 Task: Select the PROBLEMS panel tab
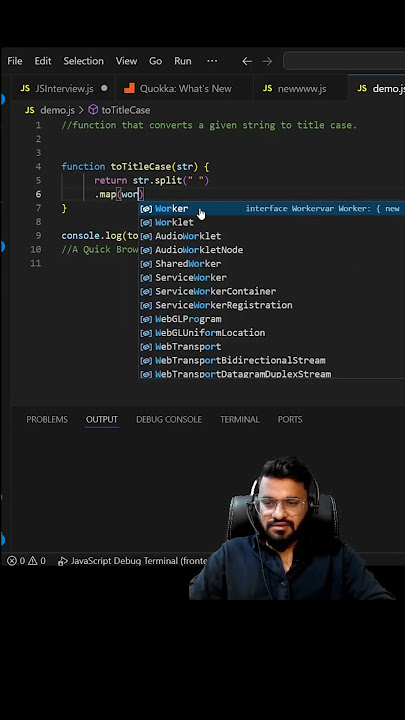pos(47,419)
